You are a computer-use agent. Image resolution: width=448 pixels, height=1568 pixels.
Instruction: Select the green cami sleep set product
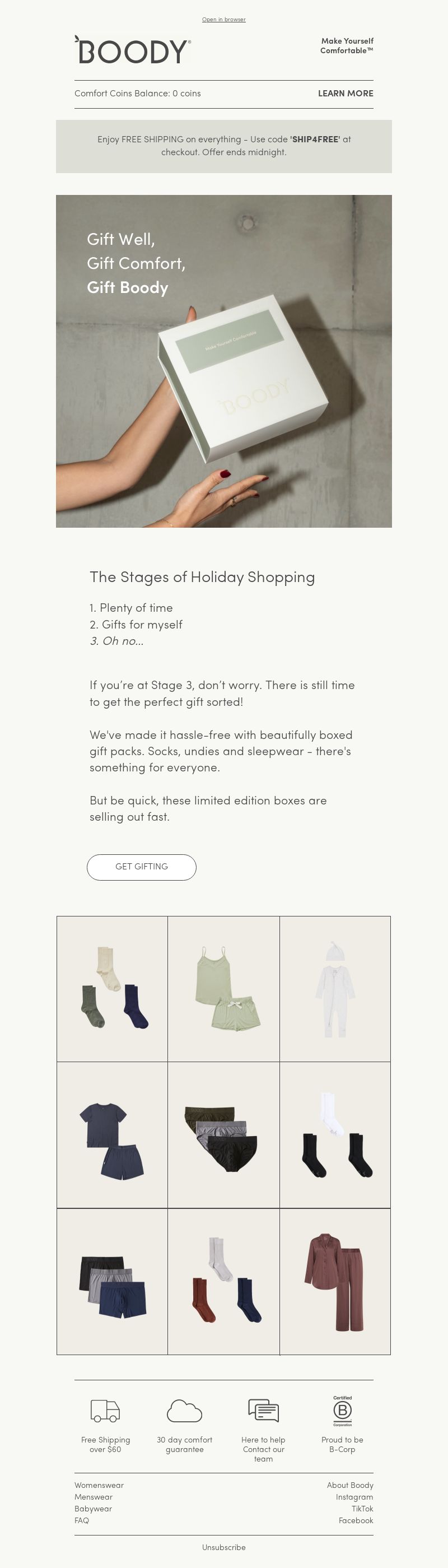224,989
